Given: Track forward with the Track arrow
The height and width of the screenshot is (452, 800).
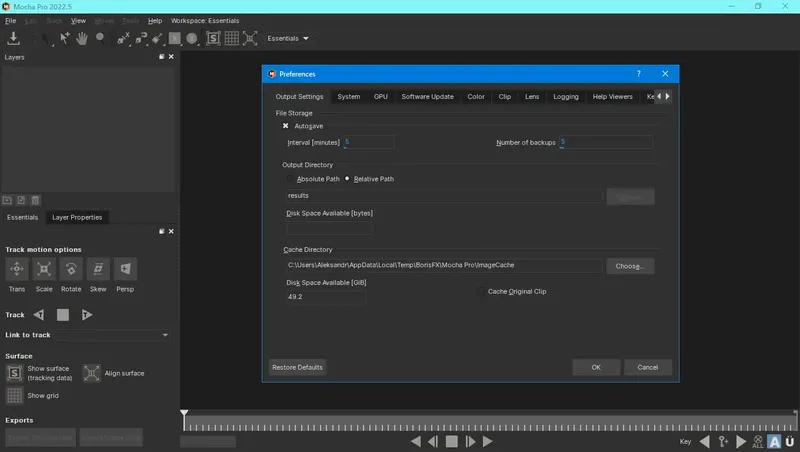Looking at the screenshot, I should click(x=87, y=315).
